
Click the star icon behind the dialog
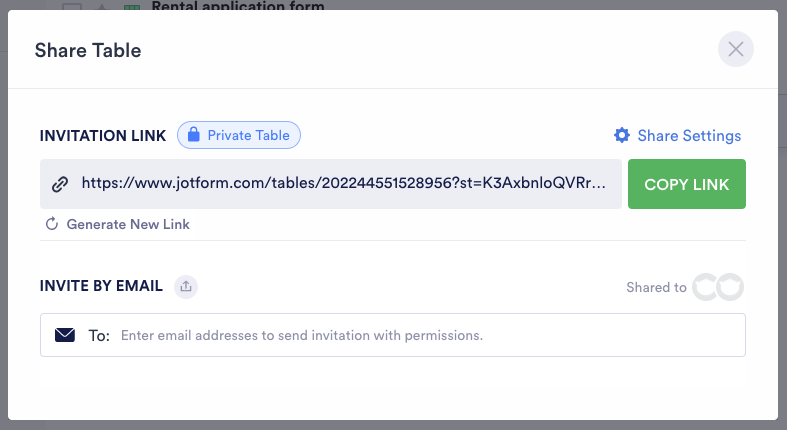pyautogui.click(x=101, y=8)
